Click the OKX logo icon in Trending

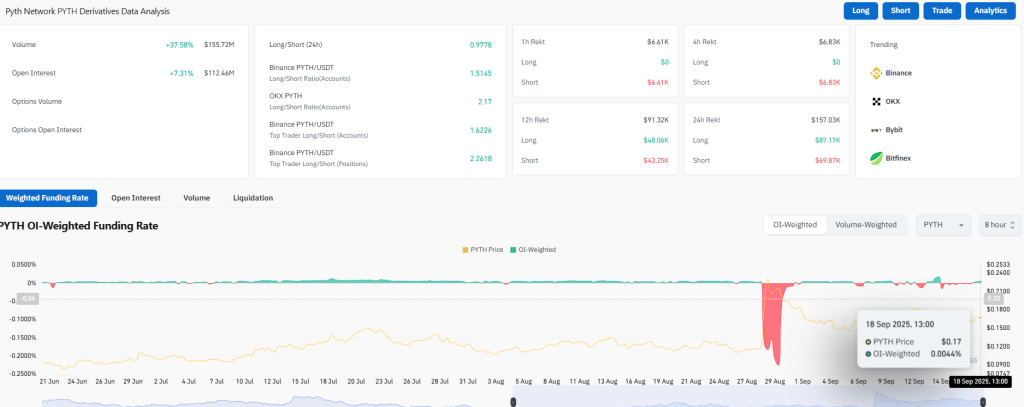[x=876, y=101]
